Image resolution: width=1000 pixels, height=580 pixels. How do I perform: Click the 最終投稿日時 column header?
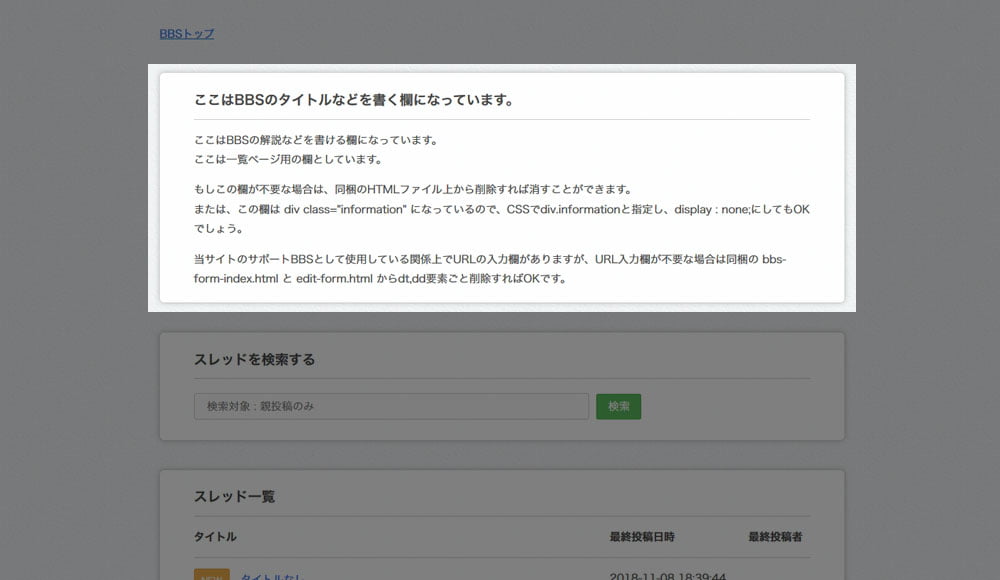tap(642, 537)
